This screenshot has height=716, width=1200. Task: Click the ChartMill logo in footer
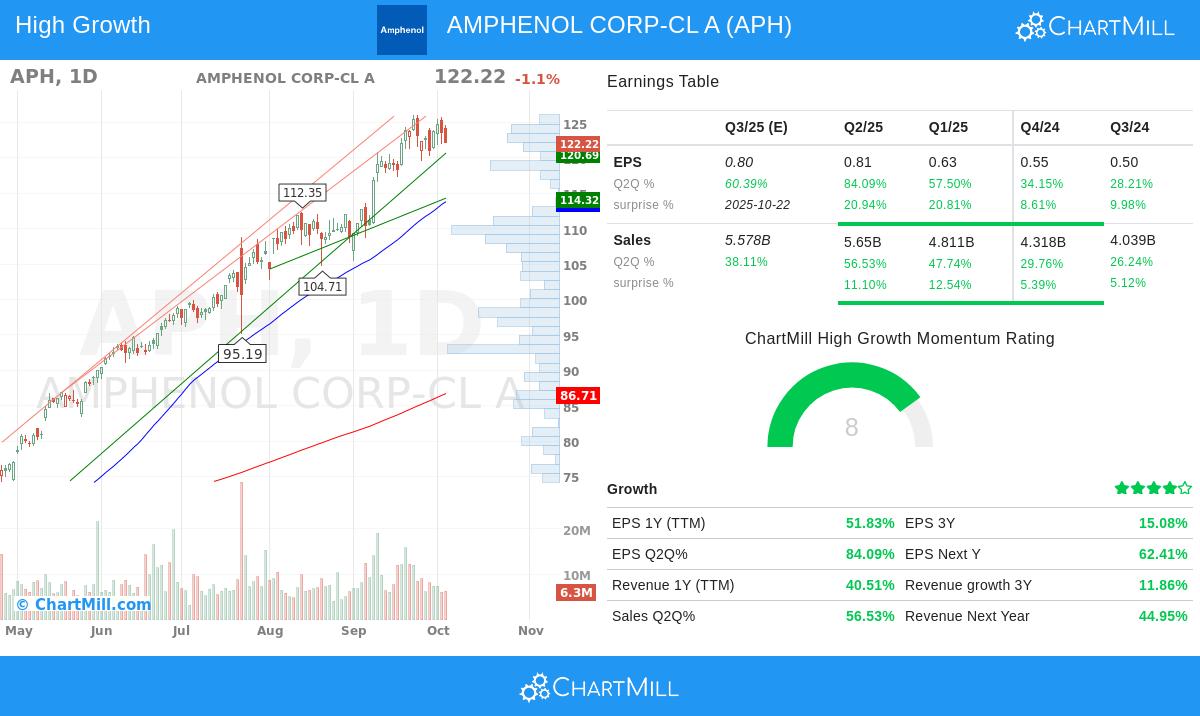599,688
